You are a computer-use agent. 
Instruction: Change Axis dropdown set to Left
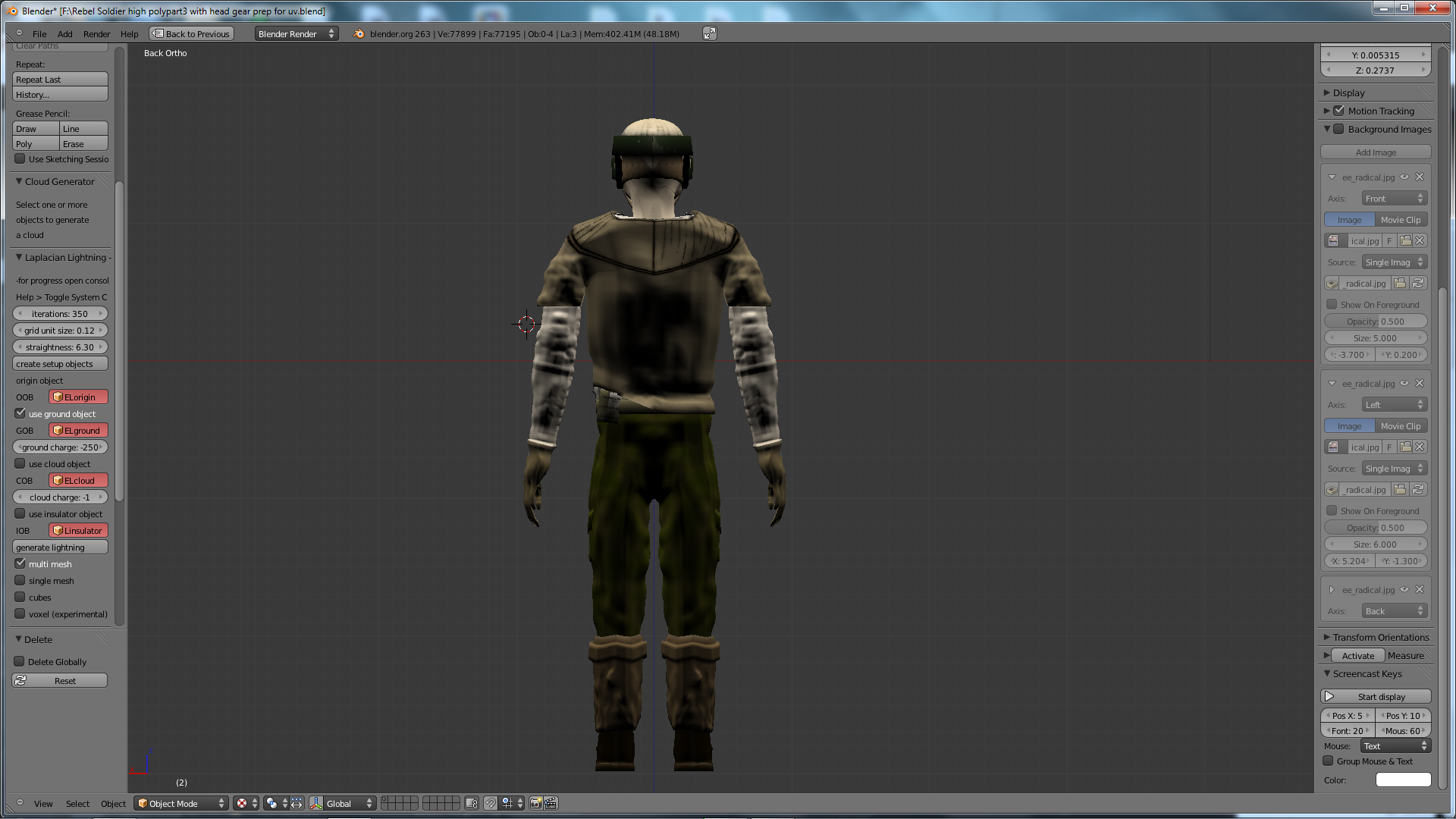[x=1395, y=404]
